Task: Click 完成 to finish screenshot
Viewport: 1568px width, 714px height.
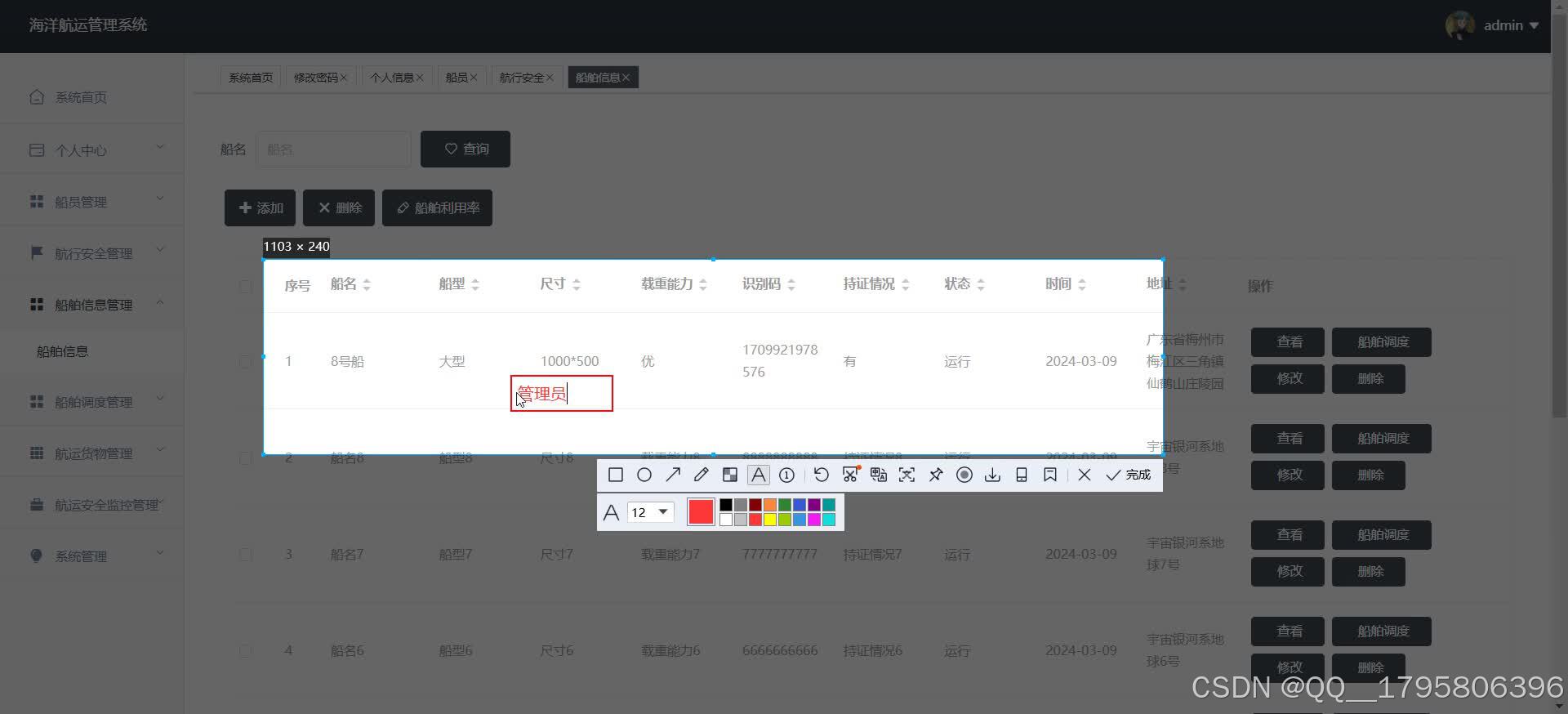Action: click(1128, 475)
